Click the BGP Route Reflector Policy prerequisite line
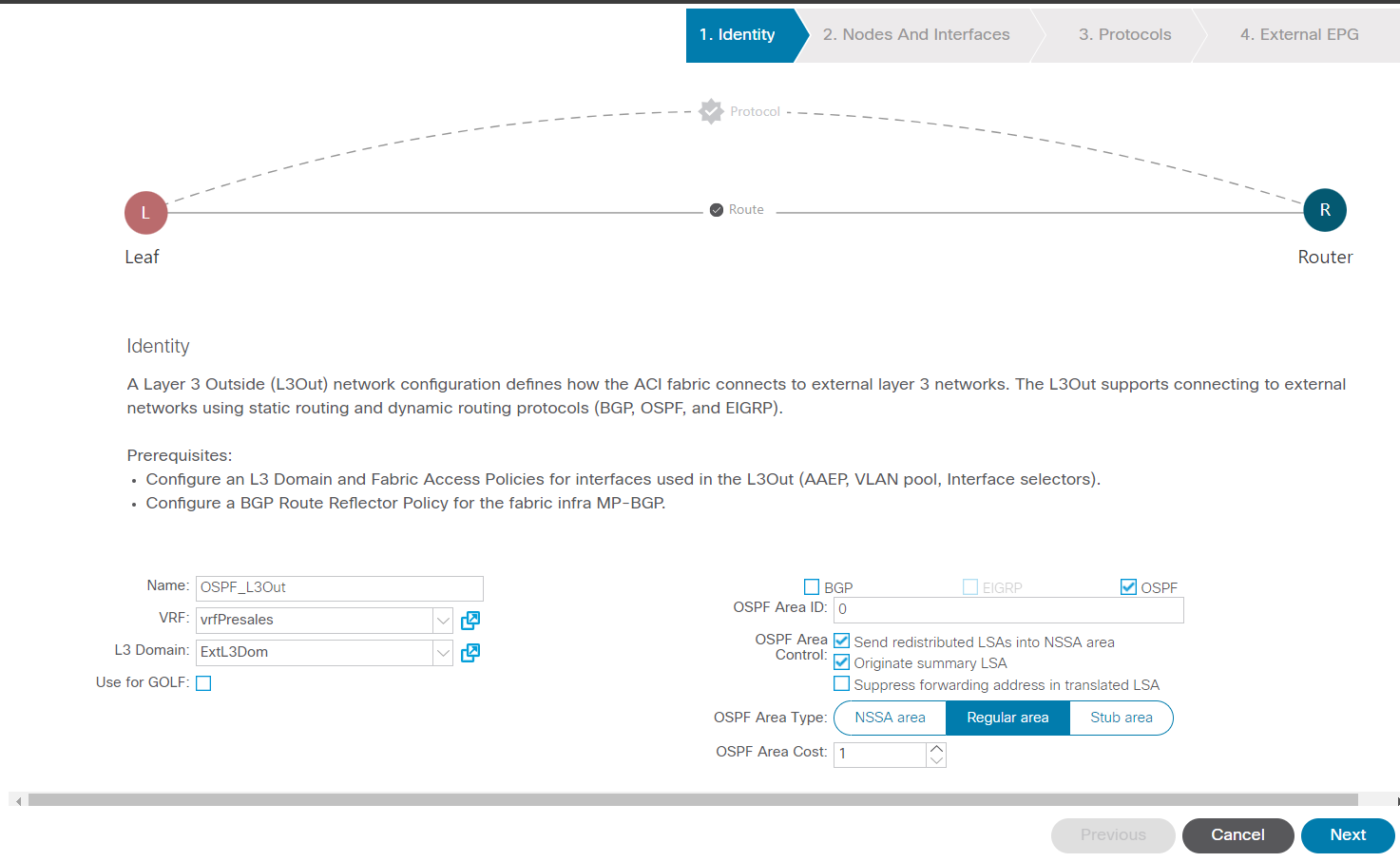This screenshot has width=1400, height=862. click(x=406, y=503)
